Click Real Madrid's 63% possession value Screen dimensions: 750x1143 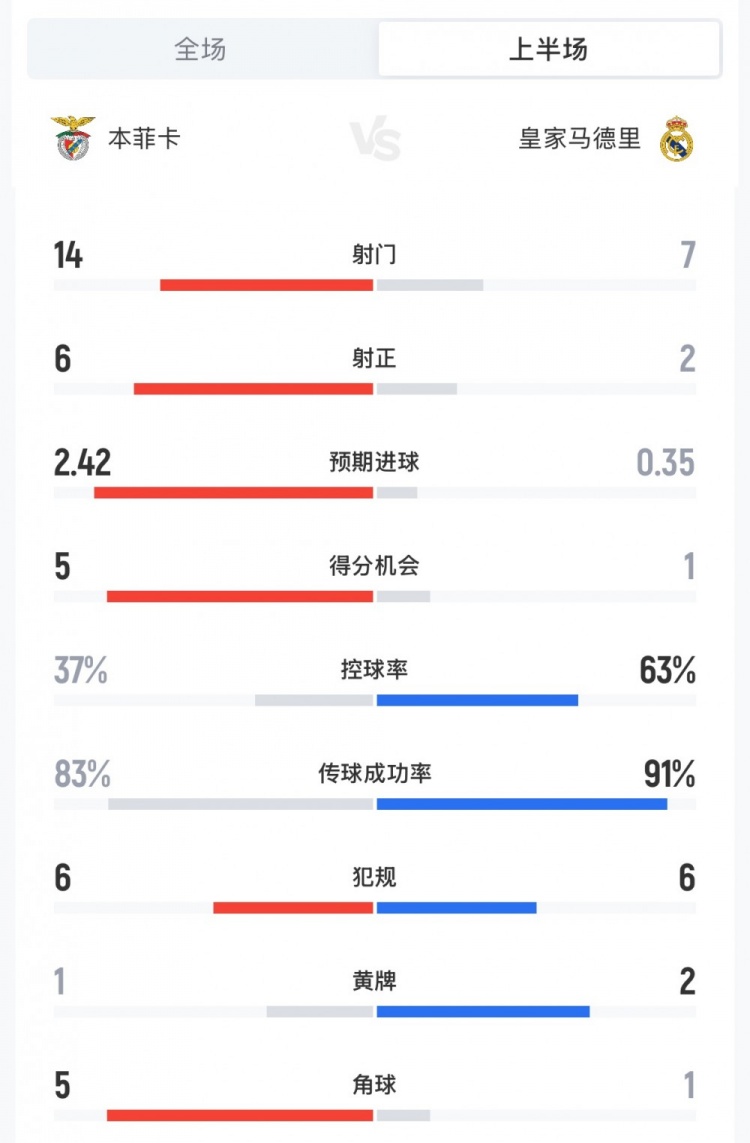(x=668, y=671)
